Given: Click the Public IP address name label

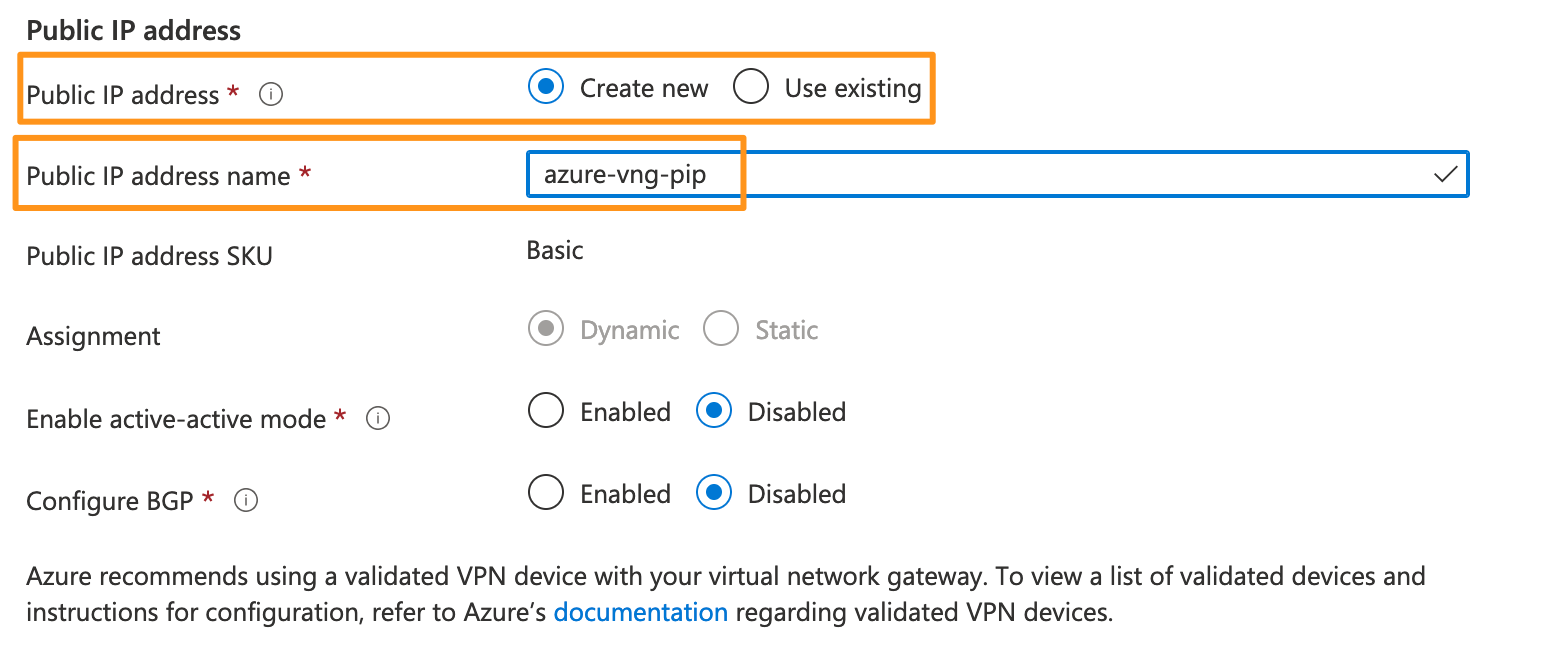Looking at the screenshot, I should click(158, 176).
